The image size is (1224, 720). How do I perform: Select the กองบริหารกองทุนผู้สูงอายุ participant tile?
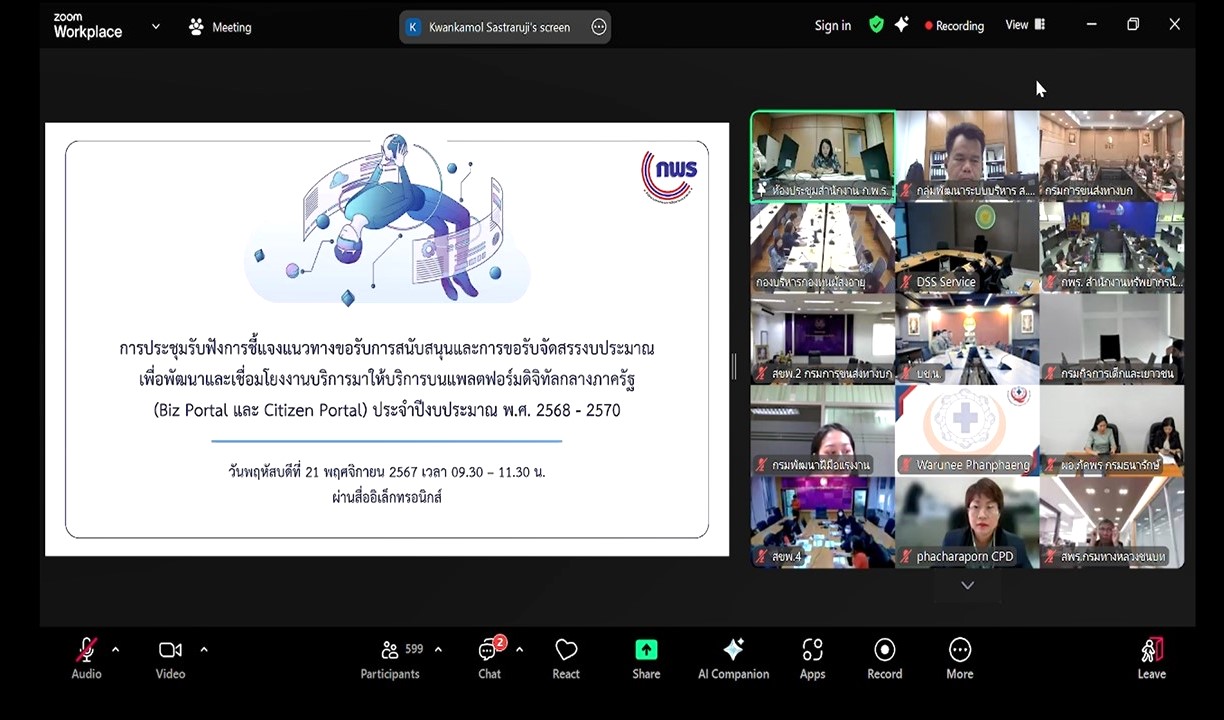(823, 248)
